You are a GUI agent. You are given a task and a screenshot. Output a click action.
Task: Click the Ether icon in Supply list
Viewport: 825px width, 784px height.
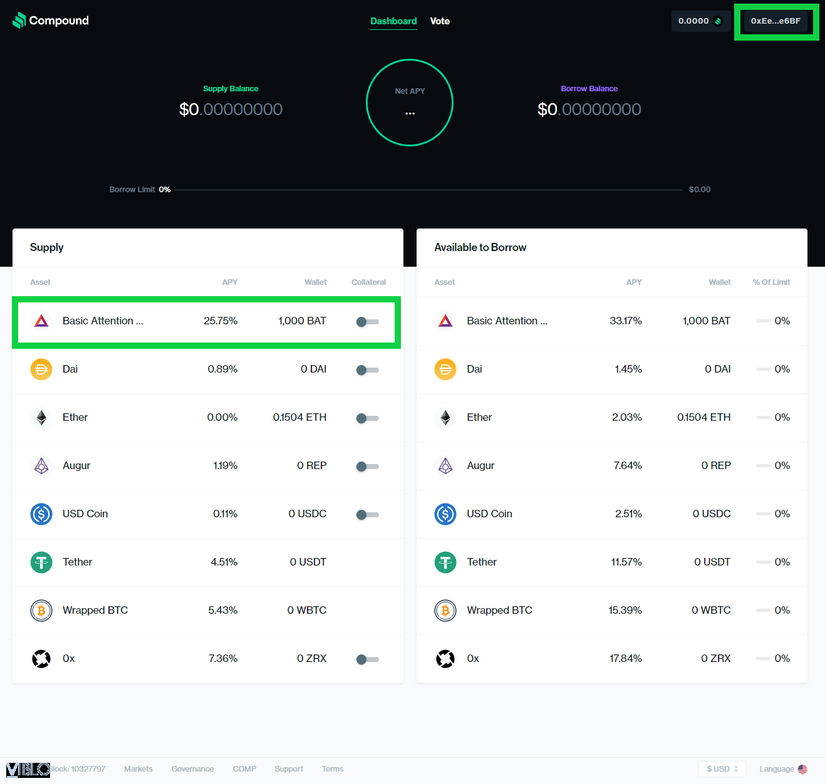click(41, 418)
